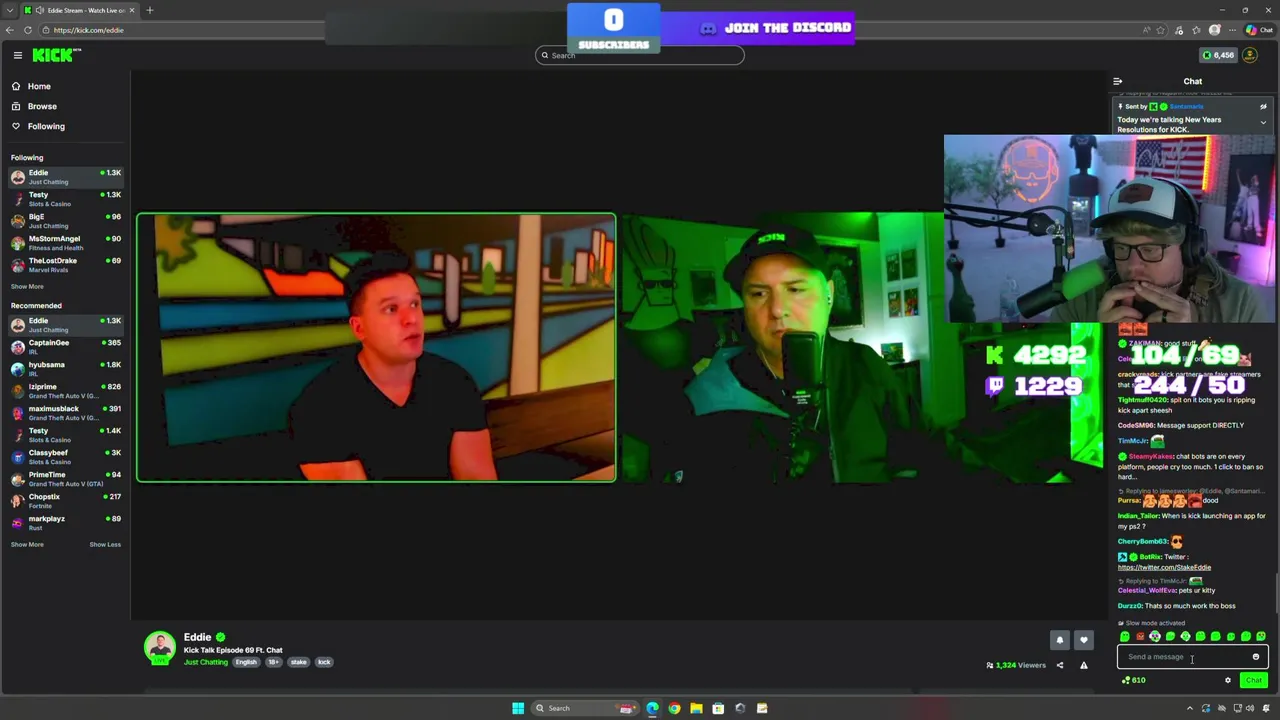Click the Windows taskbar Search box
Viewport: 1280px width, 720px height.
tap(585, 708)
